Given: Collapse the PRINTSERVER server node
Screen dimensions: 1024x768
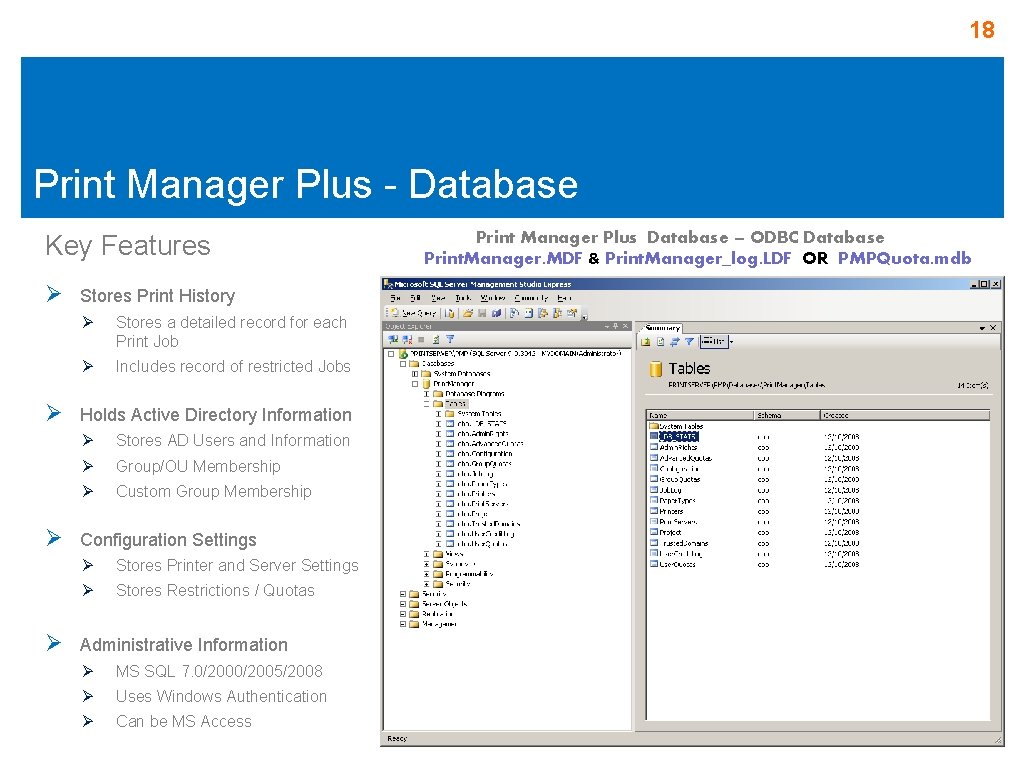Looking at the screenshot, I should (391, 354).
